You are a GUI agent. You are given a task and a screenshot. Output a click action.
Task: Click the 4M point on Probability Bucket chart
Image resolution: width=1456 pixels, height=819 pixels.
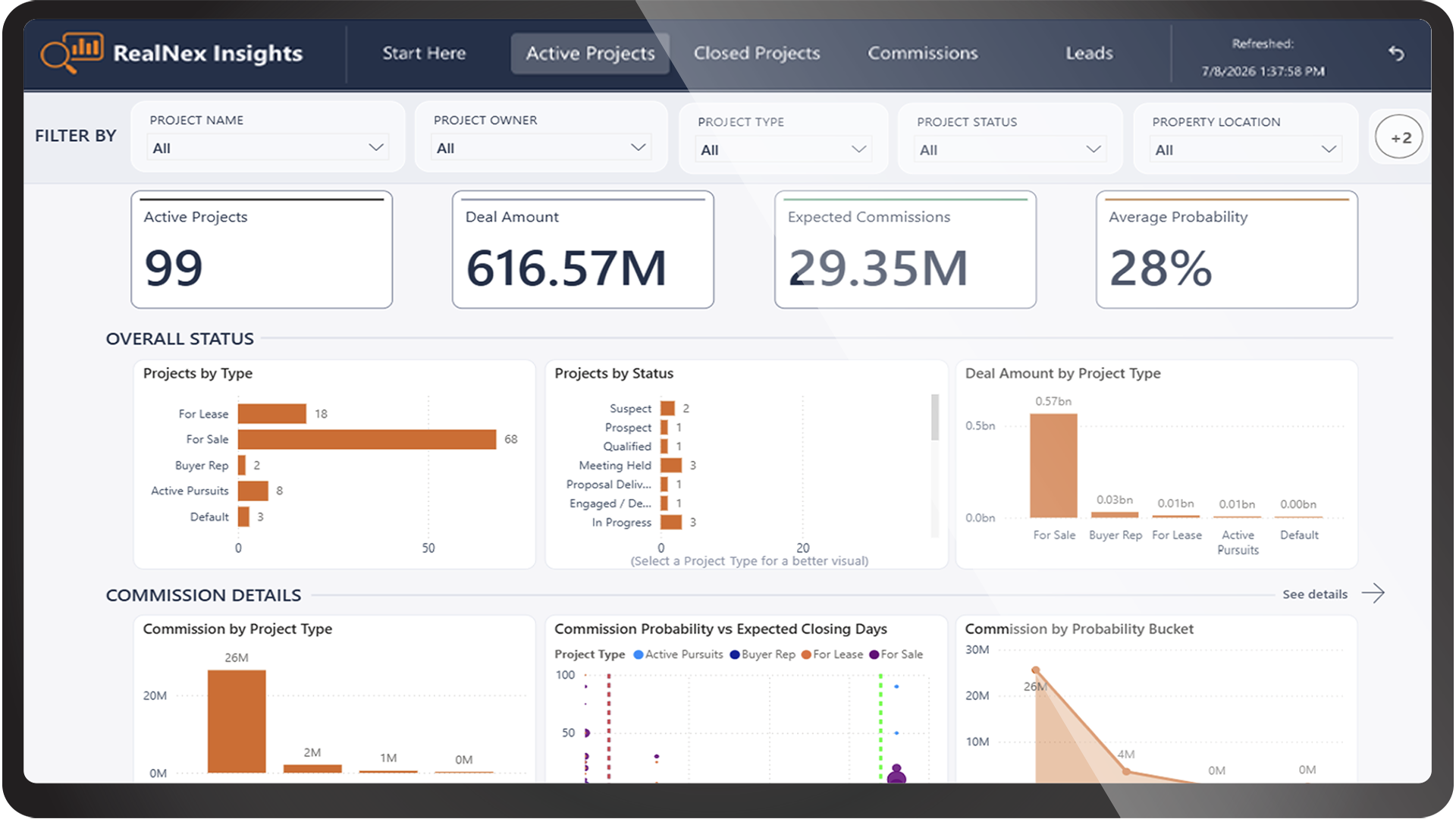pyautogui.click(x=1127, y=771)
